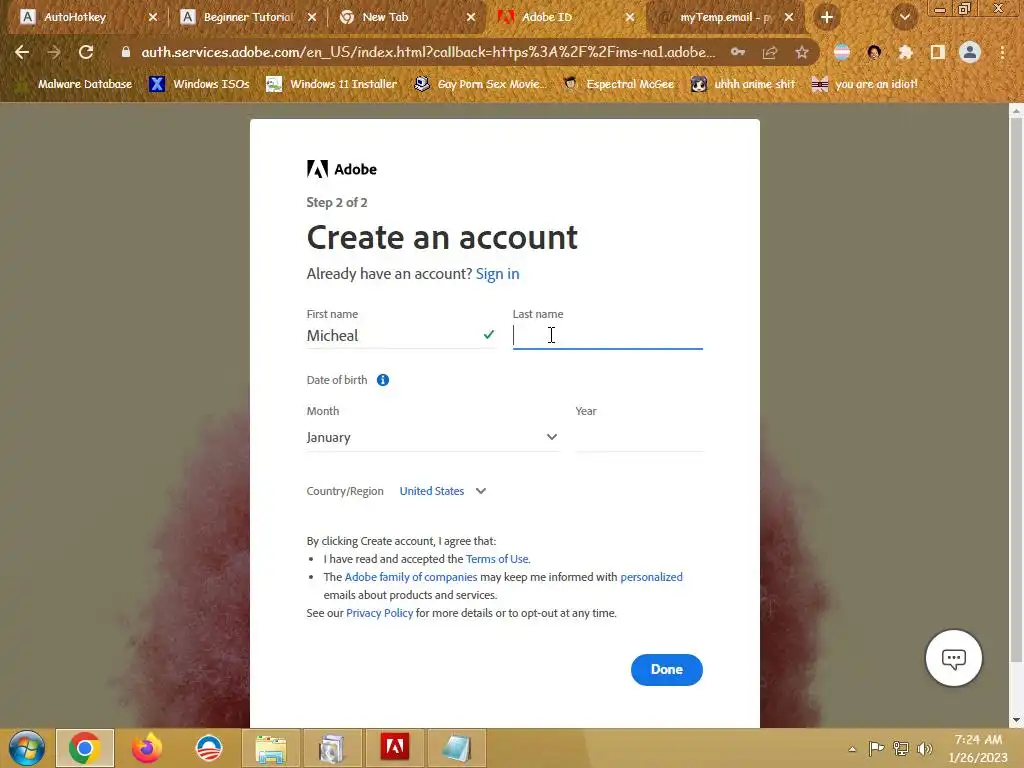Switch to the AutoHotkey tab
This screenshot has width=1024, height=768.
[75, 17]
